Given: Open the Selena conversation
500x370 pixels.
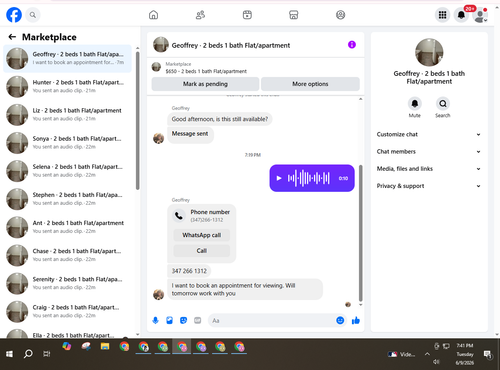Looking at the screenshot, I should point(67,171).
